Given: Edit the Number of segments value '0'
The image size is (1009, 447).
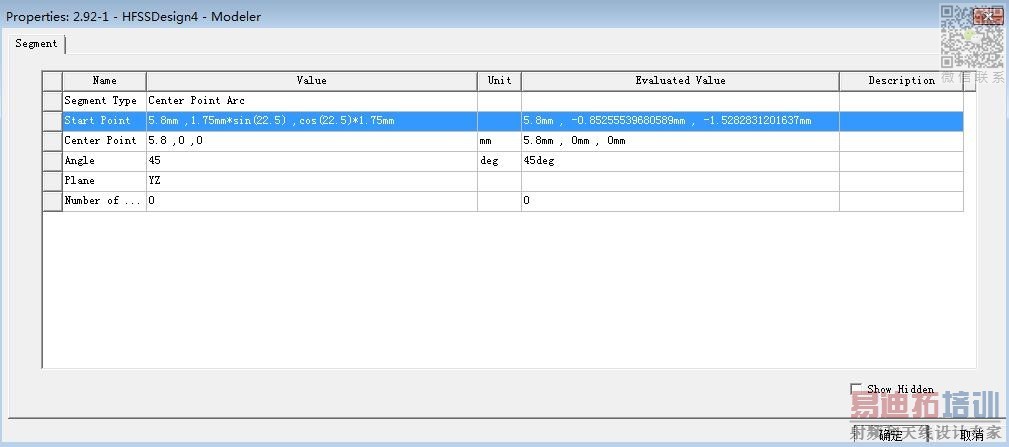Looking at the screenshot, I should tap(311, 201).
